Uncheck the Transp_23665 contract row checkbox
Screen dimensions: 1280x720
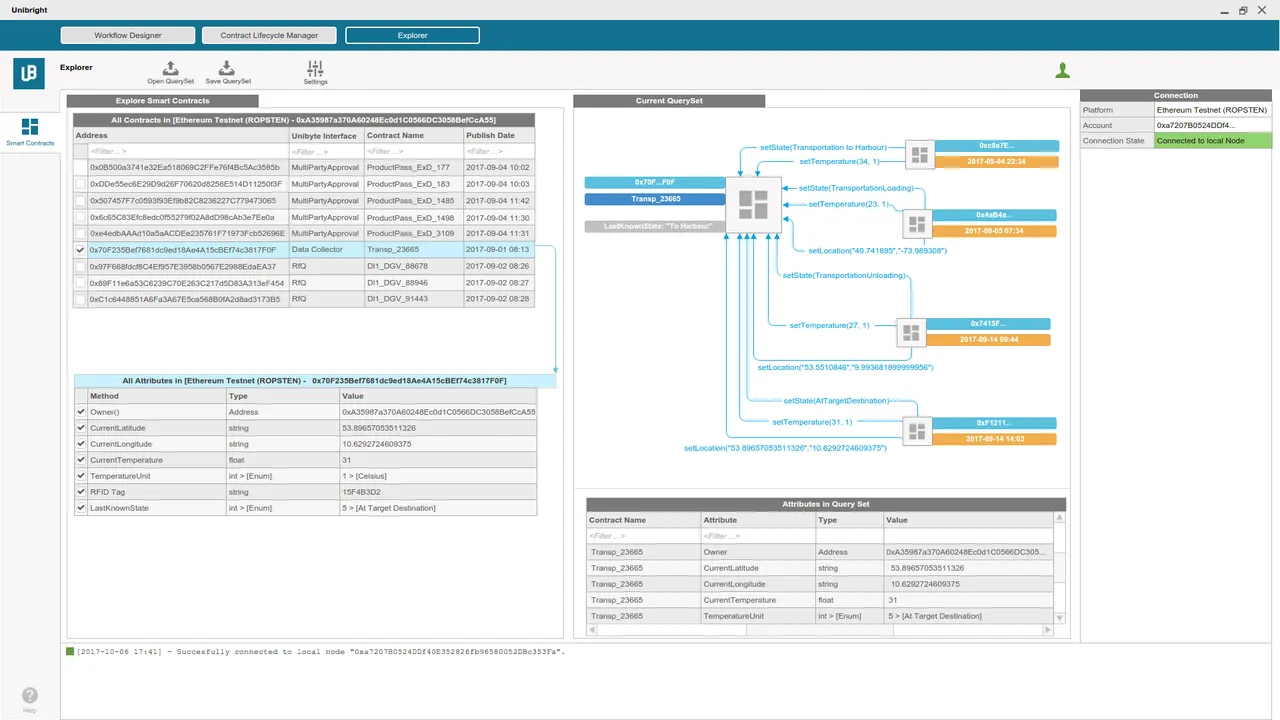point(80,250)
